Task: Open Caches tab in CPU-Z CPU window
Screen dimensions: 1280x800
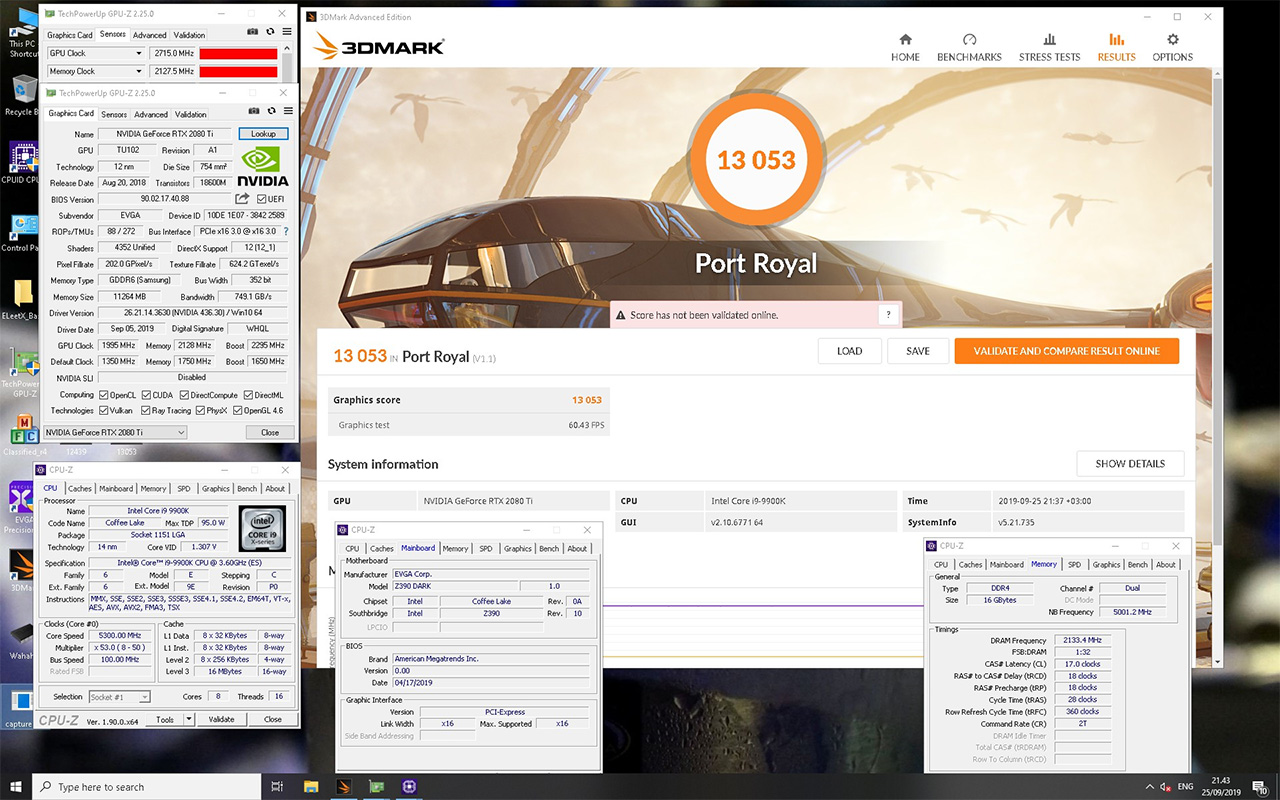Action: (x=80, y=489)
